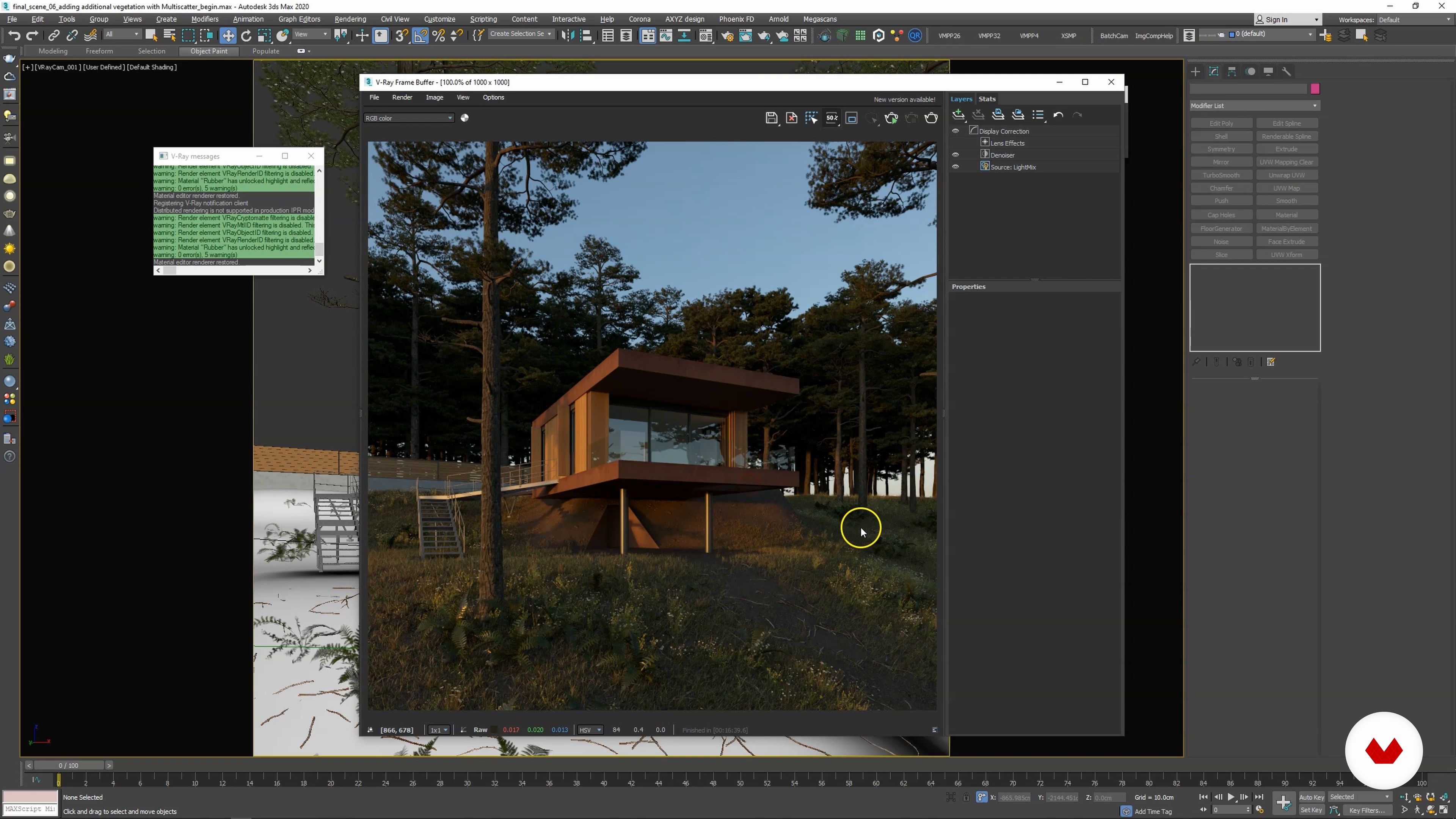Activate the Select and Rotate tool
The image size is (1456, 819).
coord(246,36)
